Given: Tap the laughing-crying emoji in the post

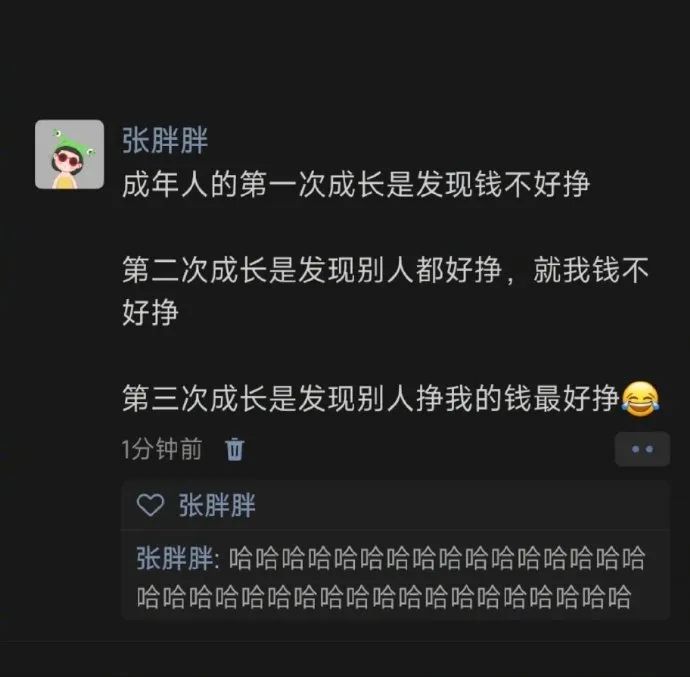Looking at the screenshot, I should tap(640, 399).
